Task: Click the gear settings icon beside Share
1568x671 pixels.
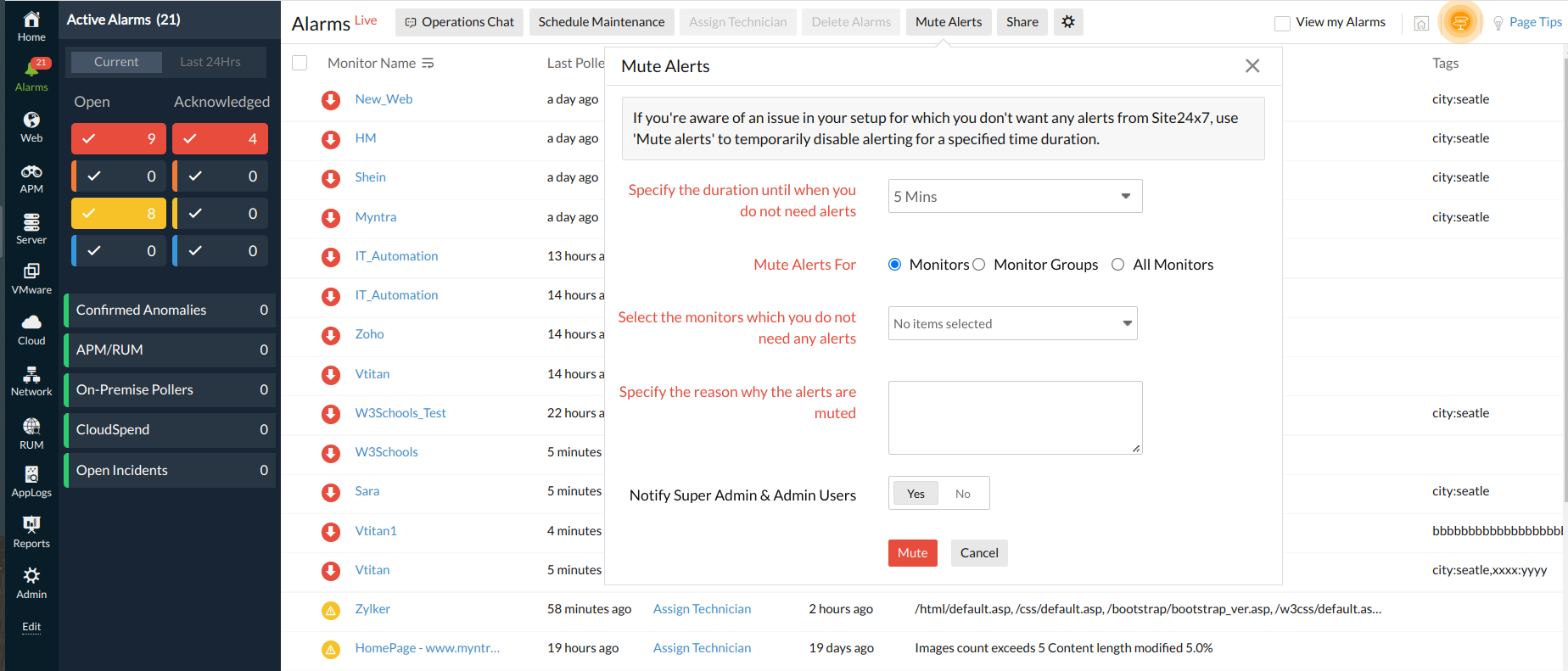Action: click(x=1068, y=22)
